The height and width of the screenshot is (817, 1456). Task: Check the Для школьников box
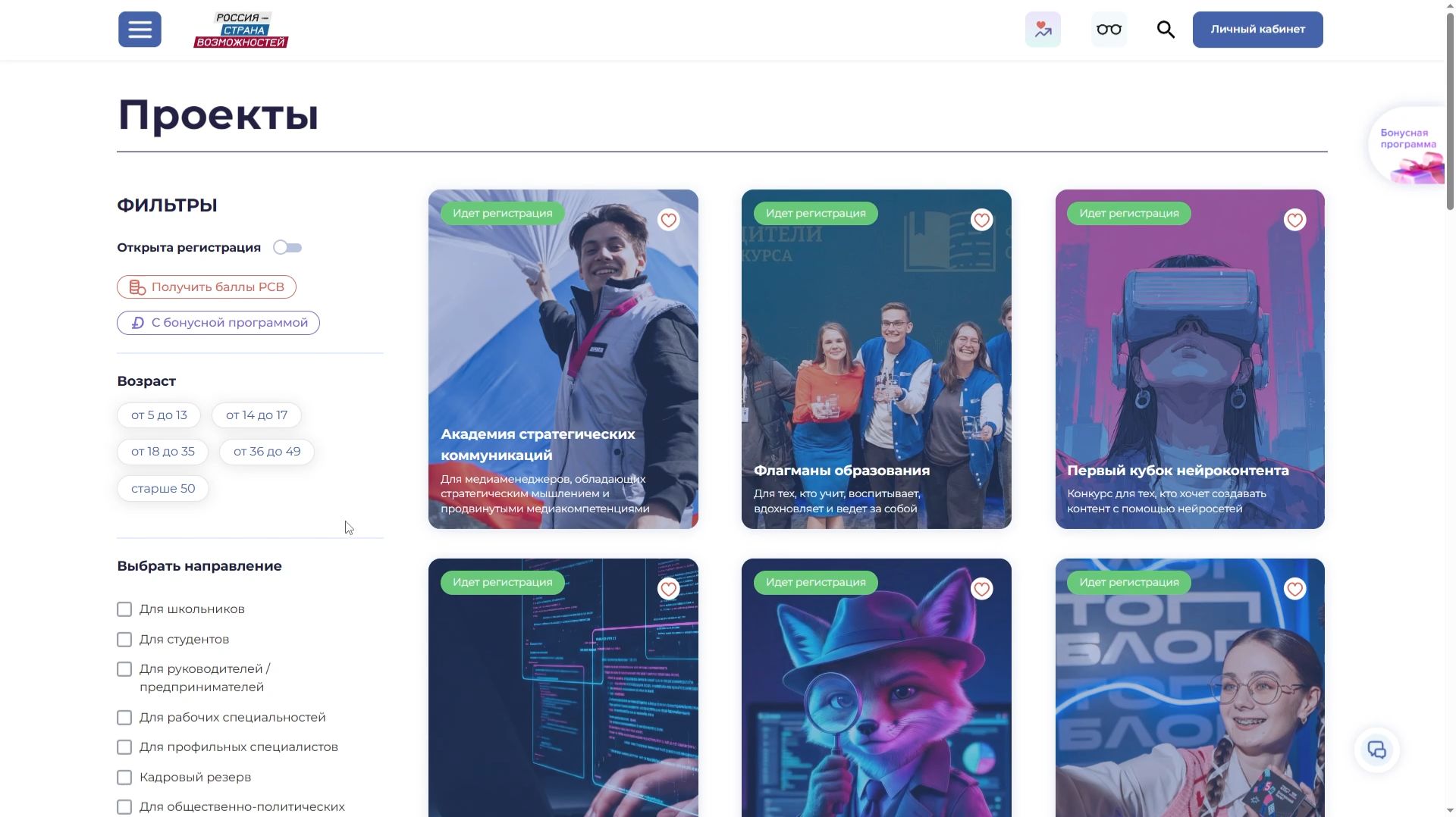click(124, 609)
